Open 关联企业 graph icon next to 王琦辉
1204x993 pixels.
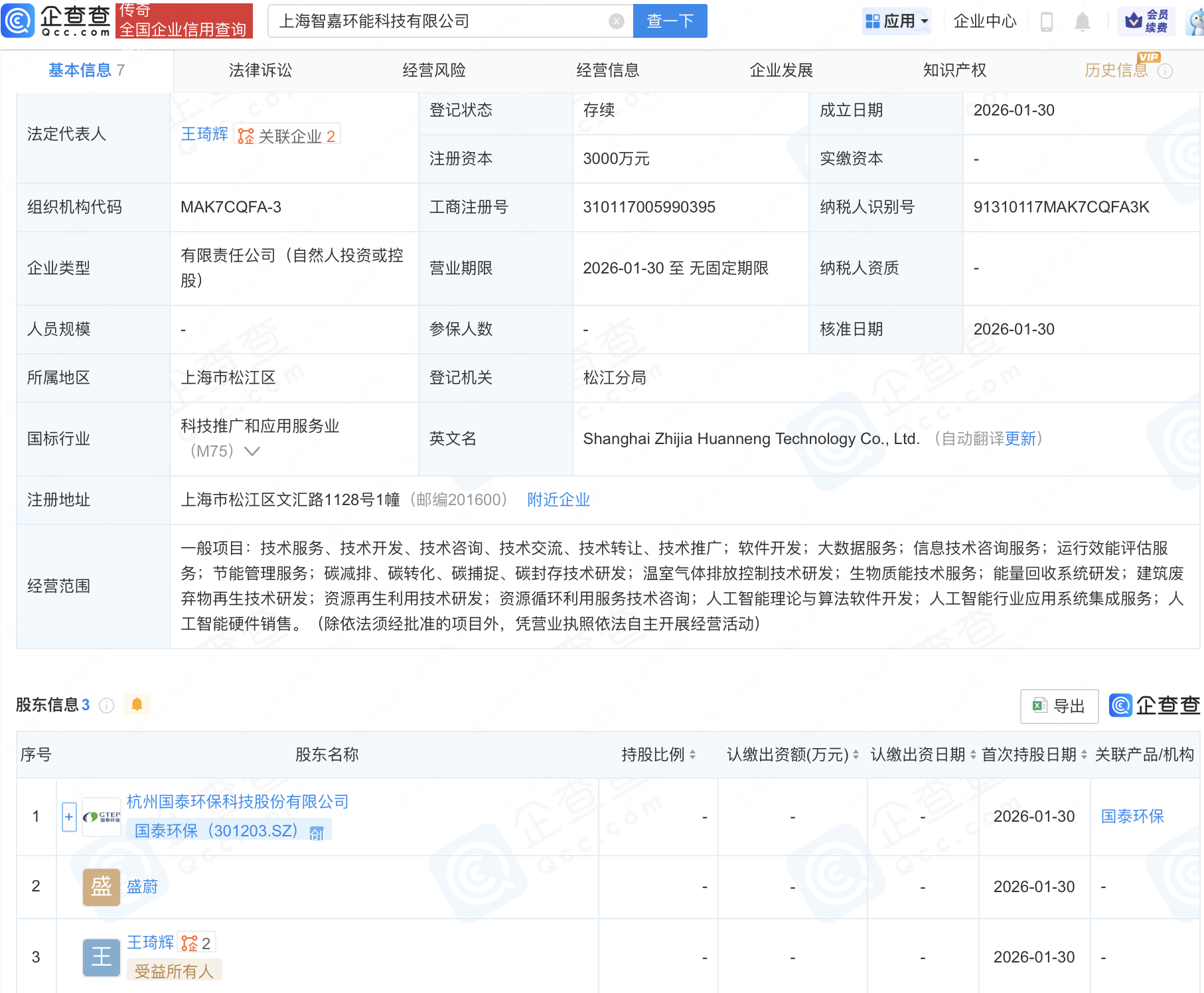click(x=246, y=135)
